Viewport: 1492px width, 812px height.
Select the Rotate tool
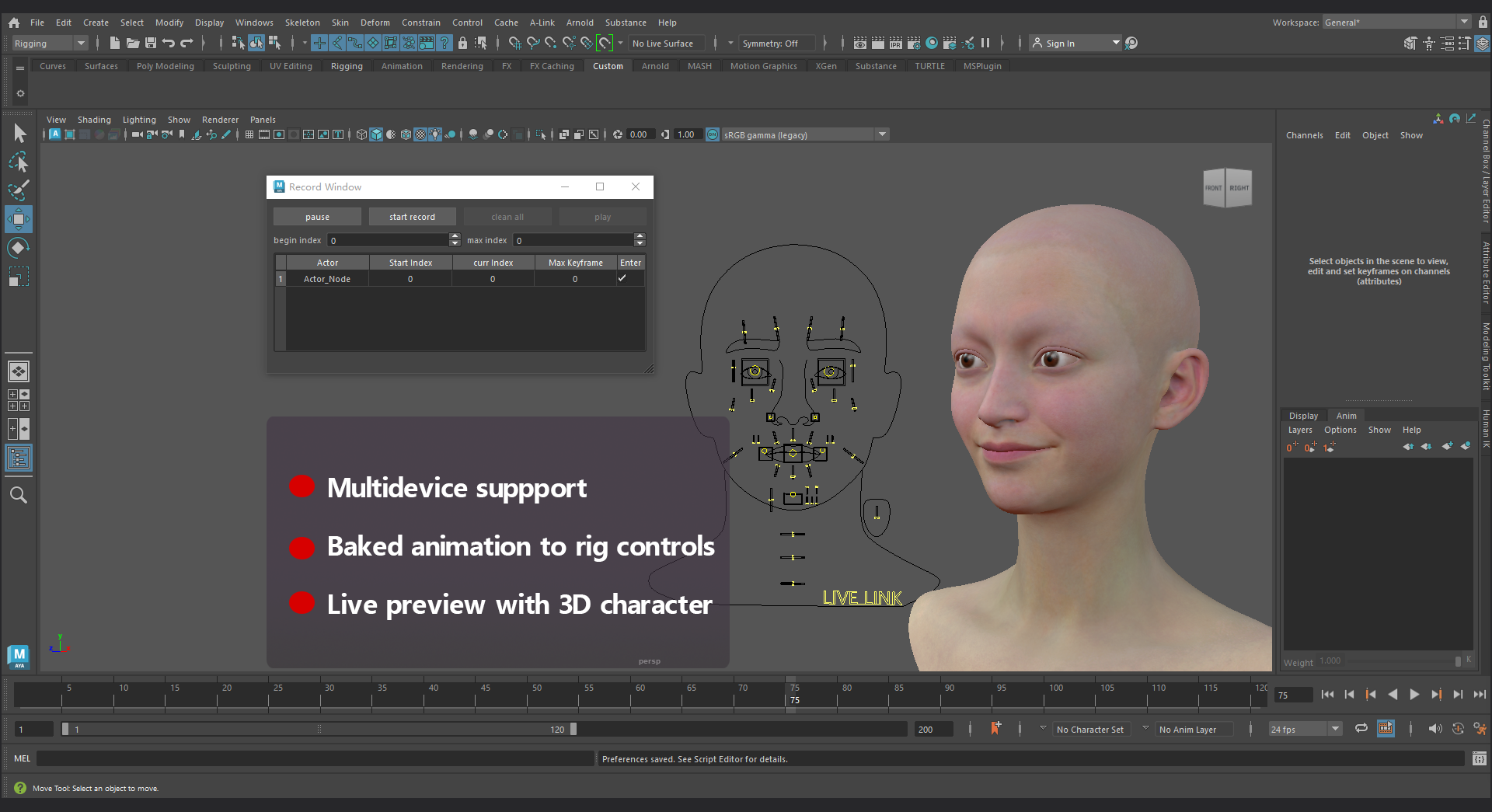[x=19, y=248]
